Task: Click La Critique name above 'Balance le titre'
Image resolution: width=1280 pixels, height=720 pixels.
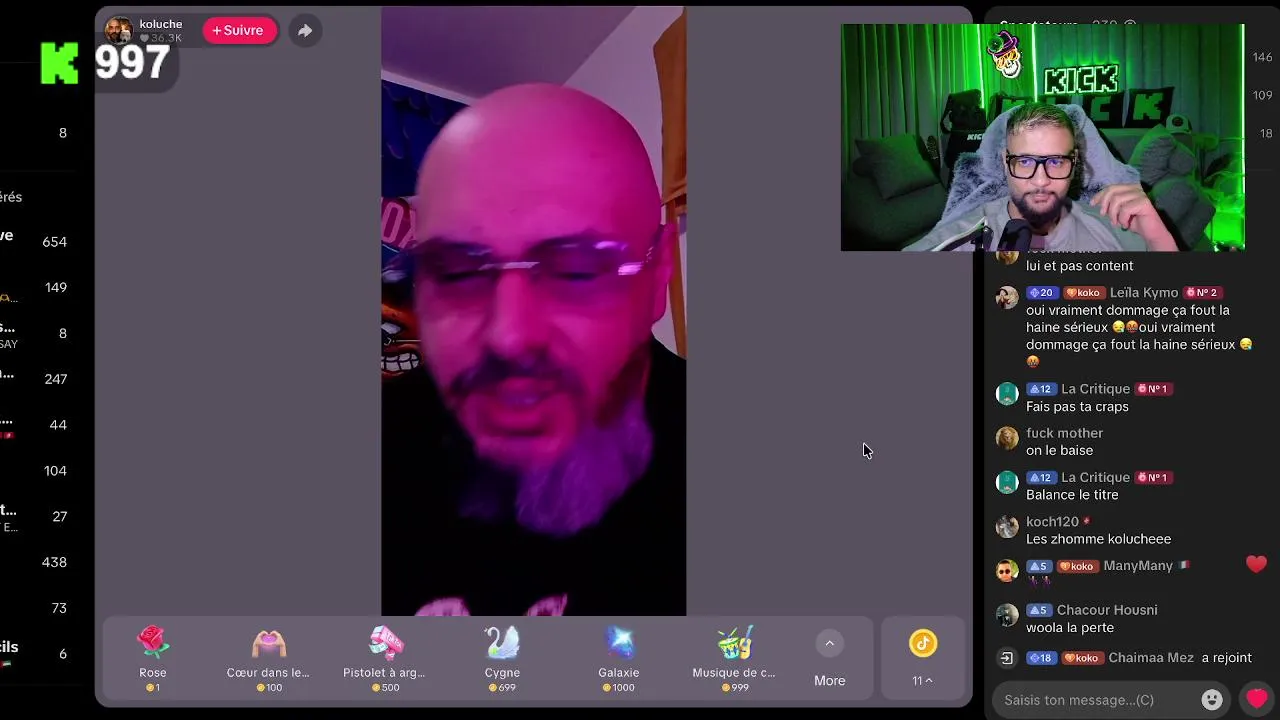Action: (1095, 477)
